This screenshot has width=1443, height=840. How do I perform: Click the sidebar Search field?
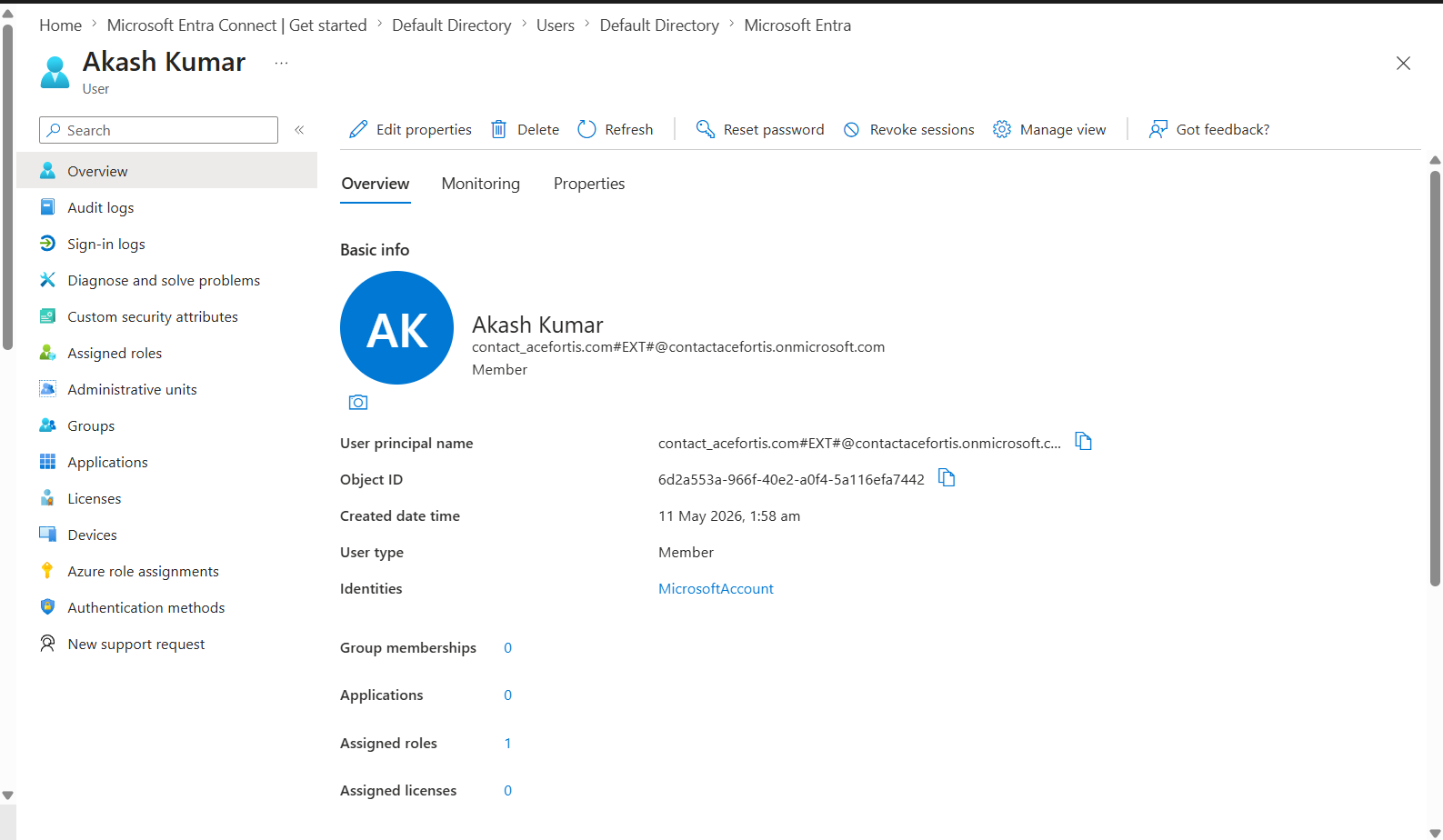point(158,130)
